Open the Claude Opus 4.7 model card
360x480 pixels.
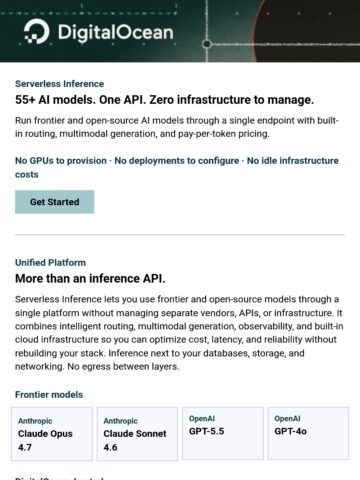coord(52,434)
